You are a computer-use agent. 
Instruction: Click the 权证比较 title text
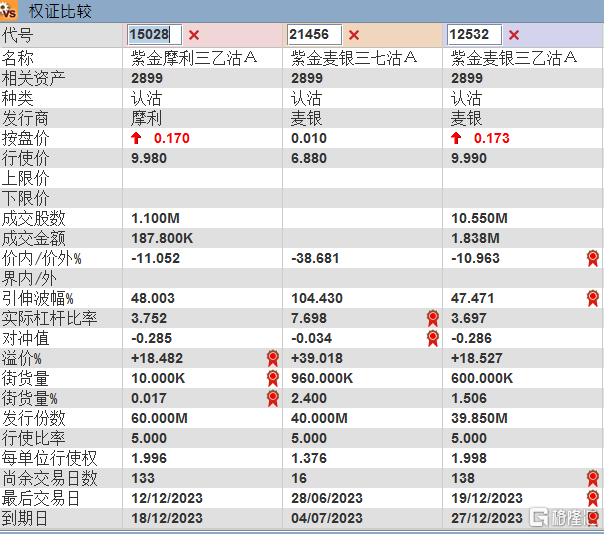(x=60, y=11)
